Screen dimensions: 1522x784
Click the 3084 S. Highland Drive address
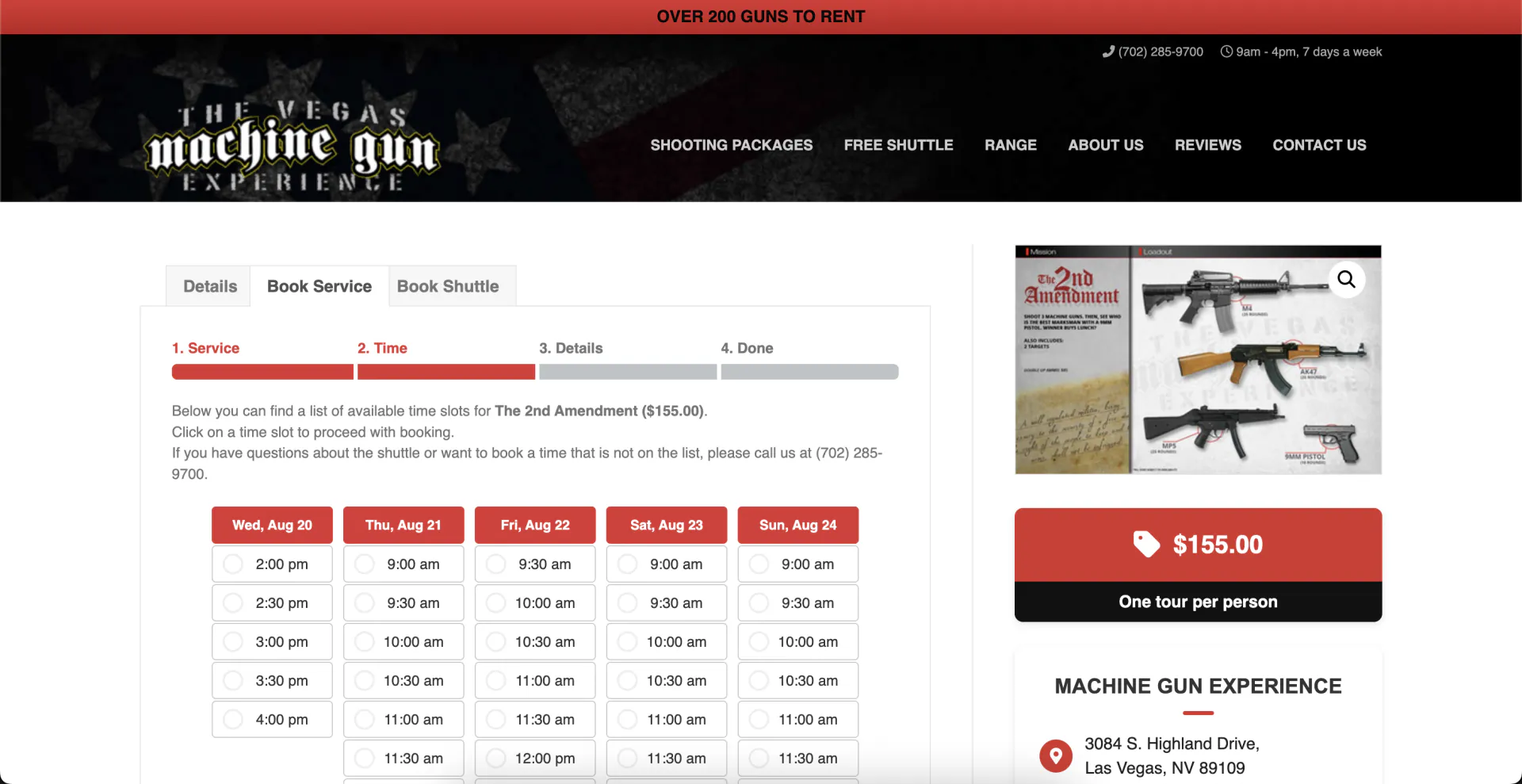point(1172,755)
